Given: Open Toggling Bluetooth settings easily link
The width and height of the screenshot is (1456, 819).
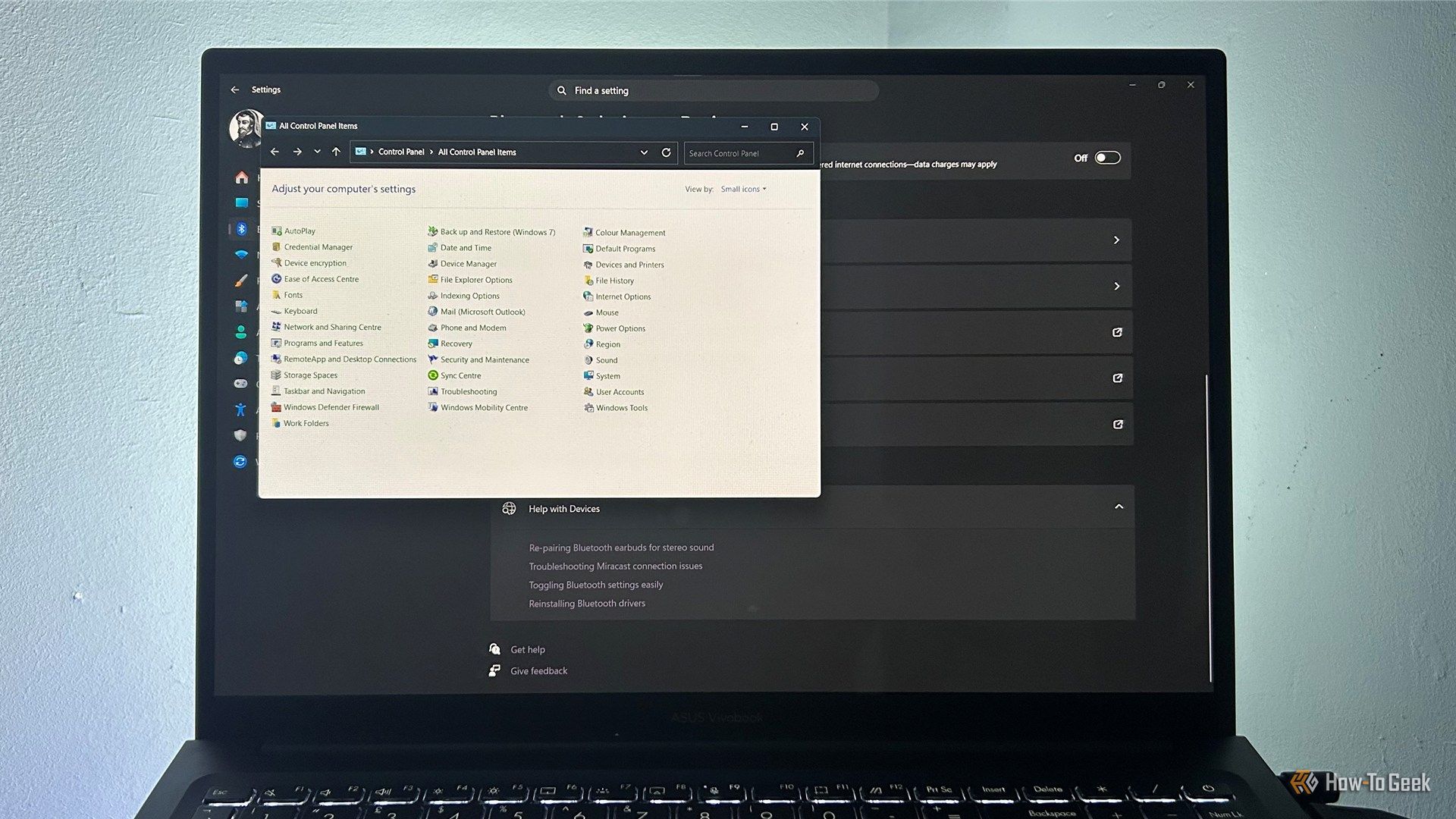Looking at the screenshot, I should point(595,585).
